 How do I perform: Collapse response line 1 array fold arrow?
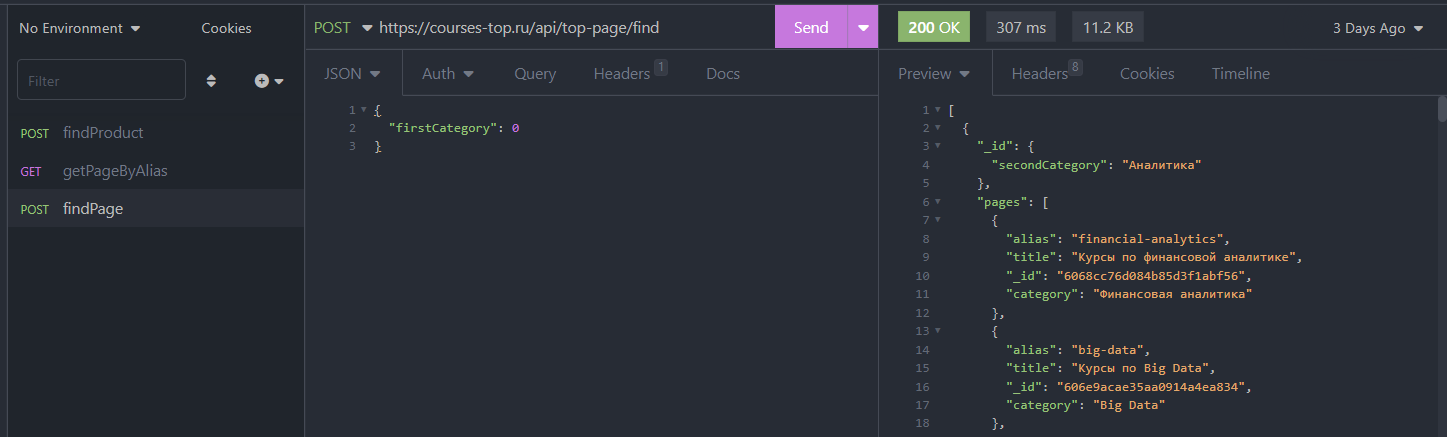937,110
